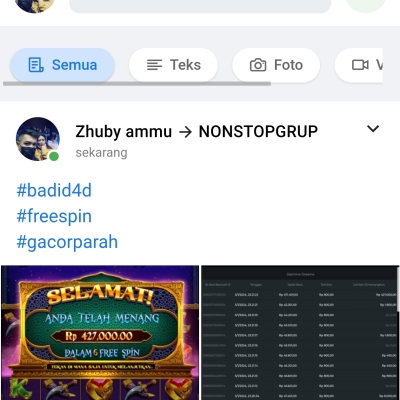400x400 pixels.
Task: Open Zhuby ammu's profile picture
Action: click(x=38, y=139)
